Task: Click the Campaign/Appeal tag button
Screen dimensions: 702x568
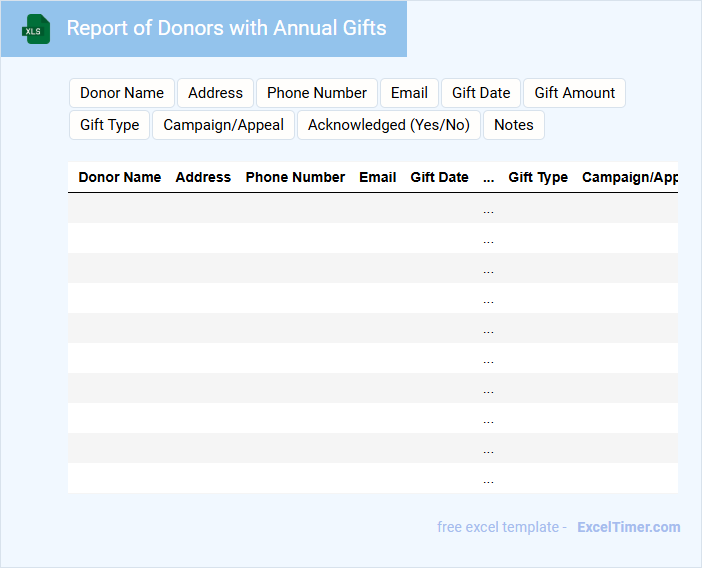Action: click(224, 125)
